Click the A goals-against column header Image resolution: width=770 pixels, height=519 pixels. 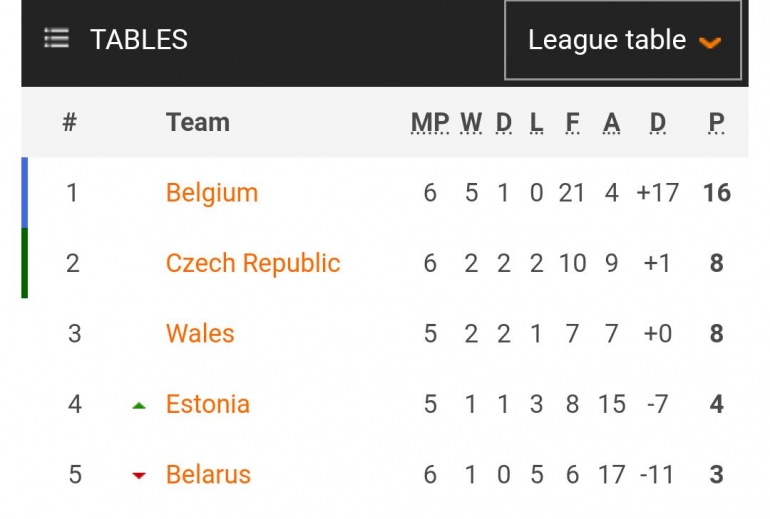pos(612,123)
